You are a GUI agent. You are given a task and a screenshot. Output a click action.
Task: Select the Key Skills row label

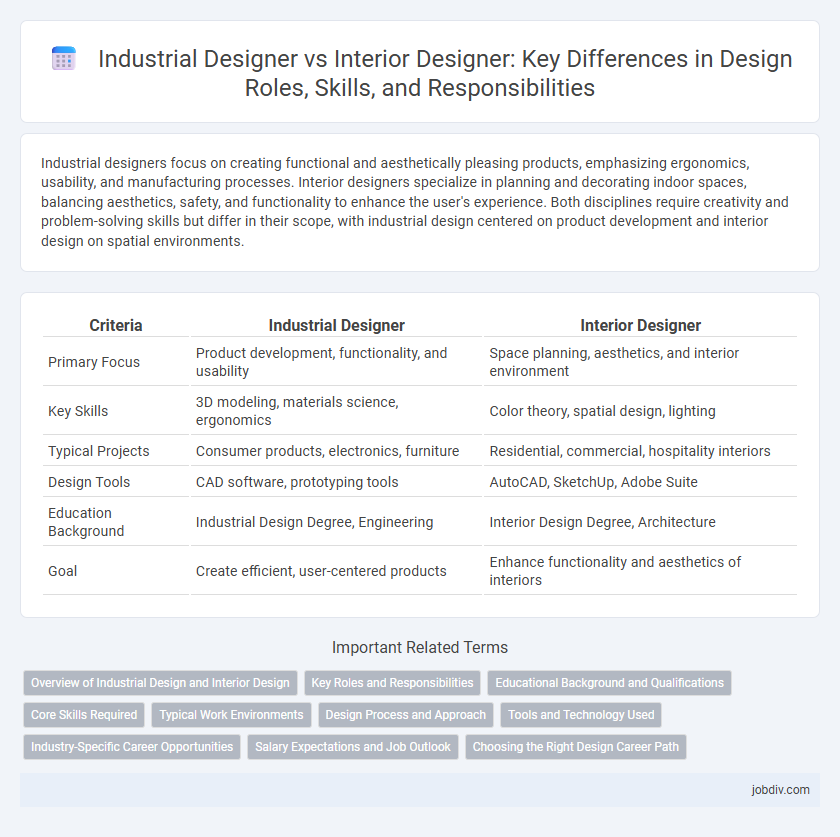point(78,411)
